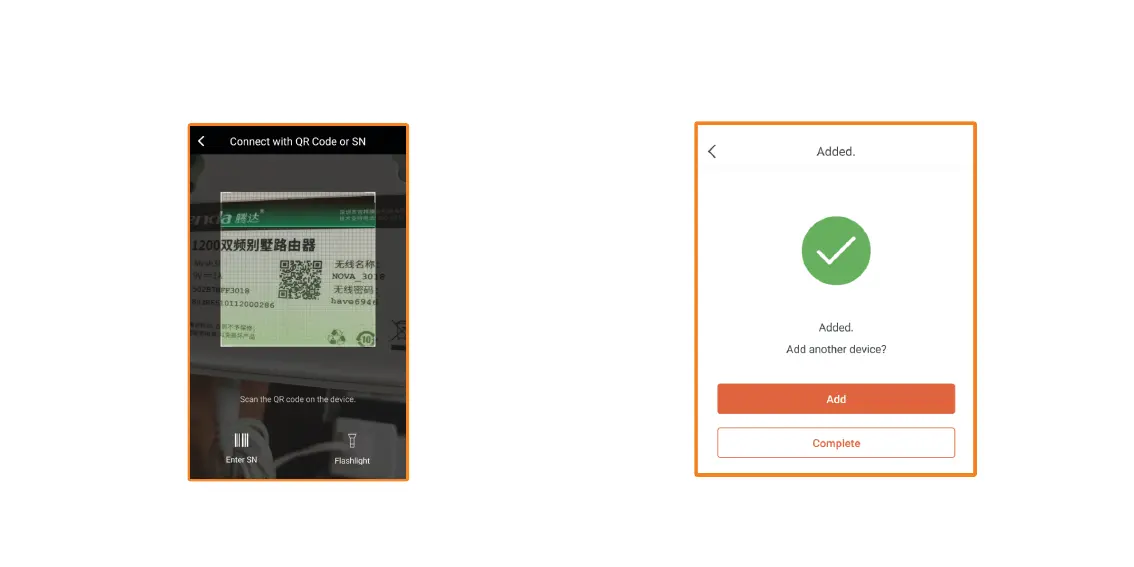1134x567 pixels.
Task: Click the green checkmark success icon
Action: click(836, 250)
